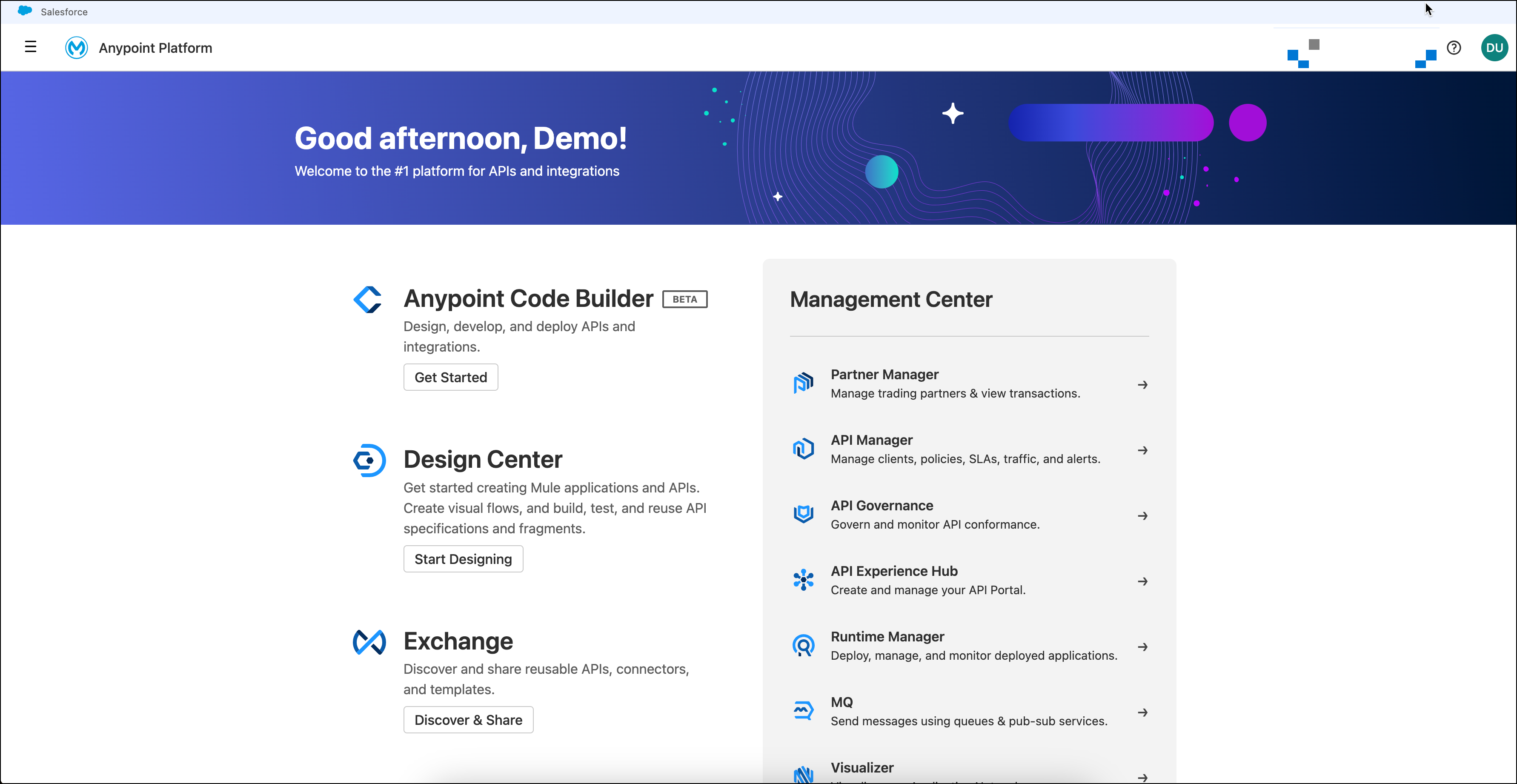Viewport: 1517px width, 784px height.
Task: Click Start Designing in Design Center
Action: coord(463,559)
